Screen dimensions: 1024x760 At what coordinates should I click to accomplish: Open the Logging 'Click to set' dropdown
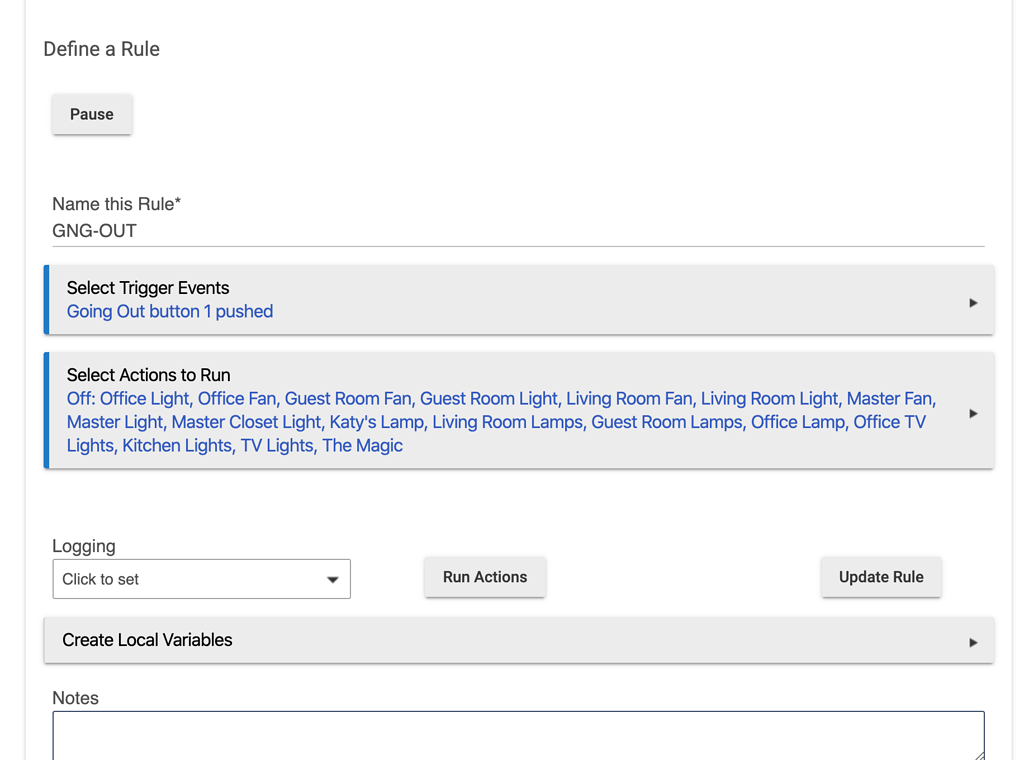[x=201, y=579]
